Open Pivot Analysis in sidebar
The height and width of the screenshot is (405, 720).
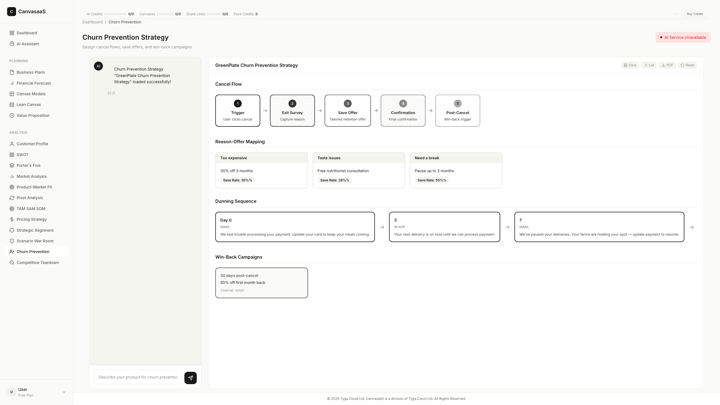tap(37, 198)
